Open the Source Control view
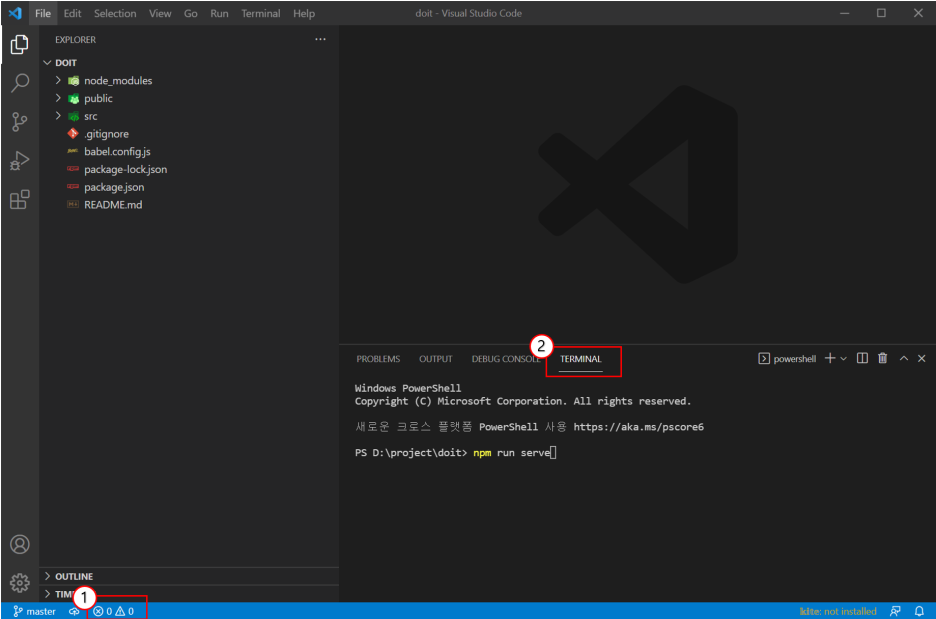The image size is (936, 619). pos(20,122)
